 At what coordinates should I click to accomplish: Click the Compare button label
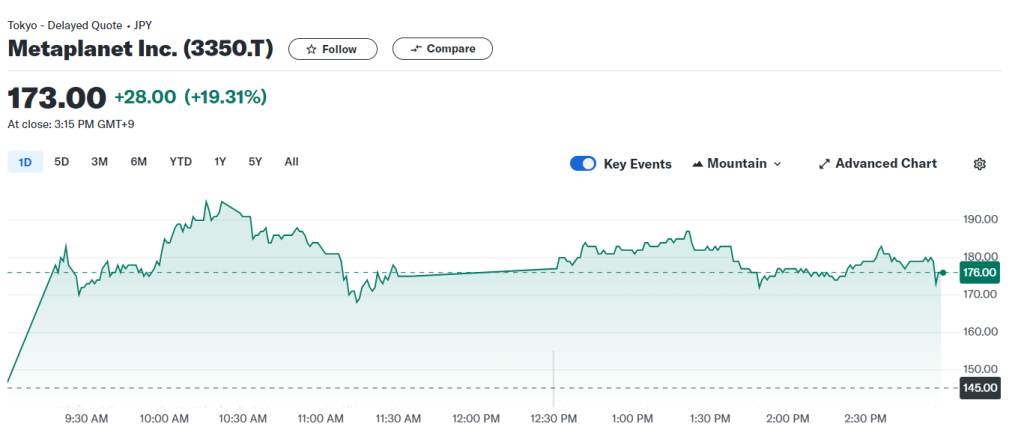[450, 49]
